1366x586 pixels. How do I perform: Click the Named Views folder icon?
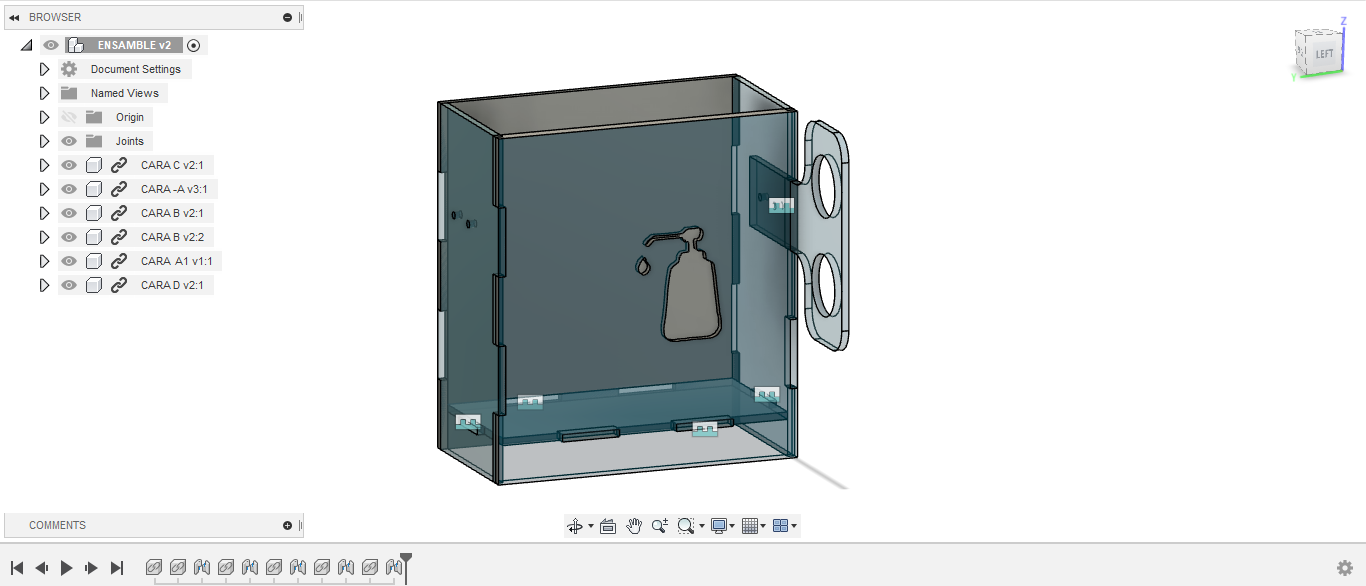click(x=69, y=93)
